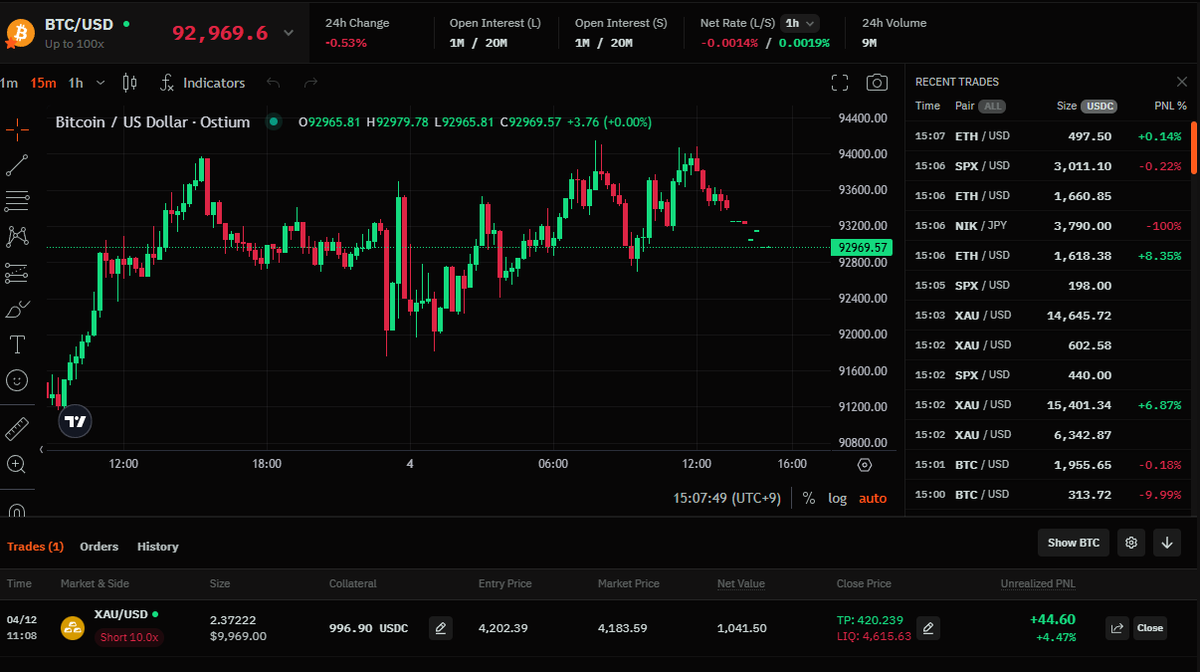Viewport: 1200px width, 672px height.
Task: Select the 15m timeframe
Action: tap(43, 83)
